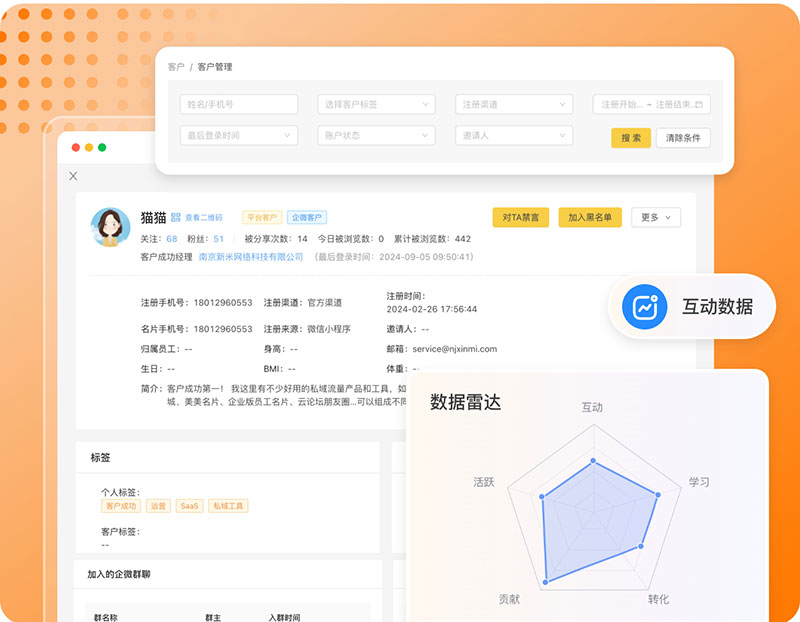Viewport: 800px width, 622px height.
Task: Close the customer detail panel with X
Action: [73, 176]
